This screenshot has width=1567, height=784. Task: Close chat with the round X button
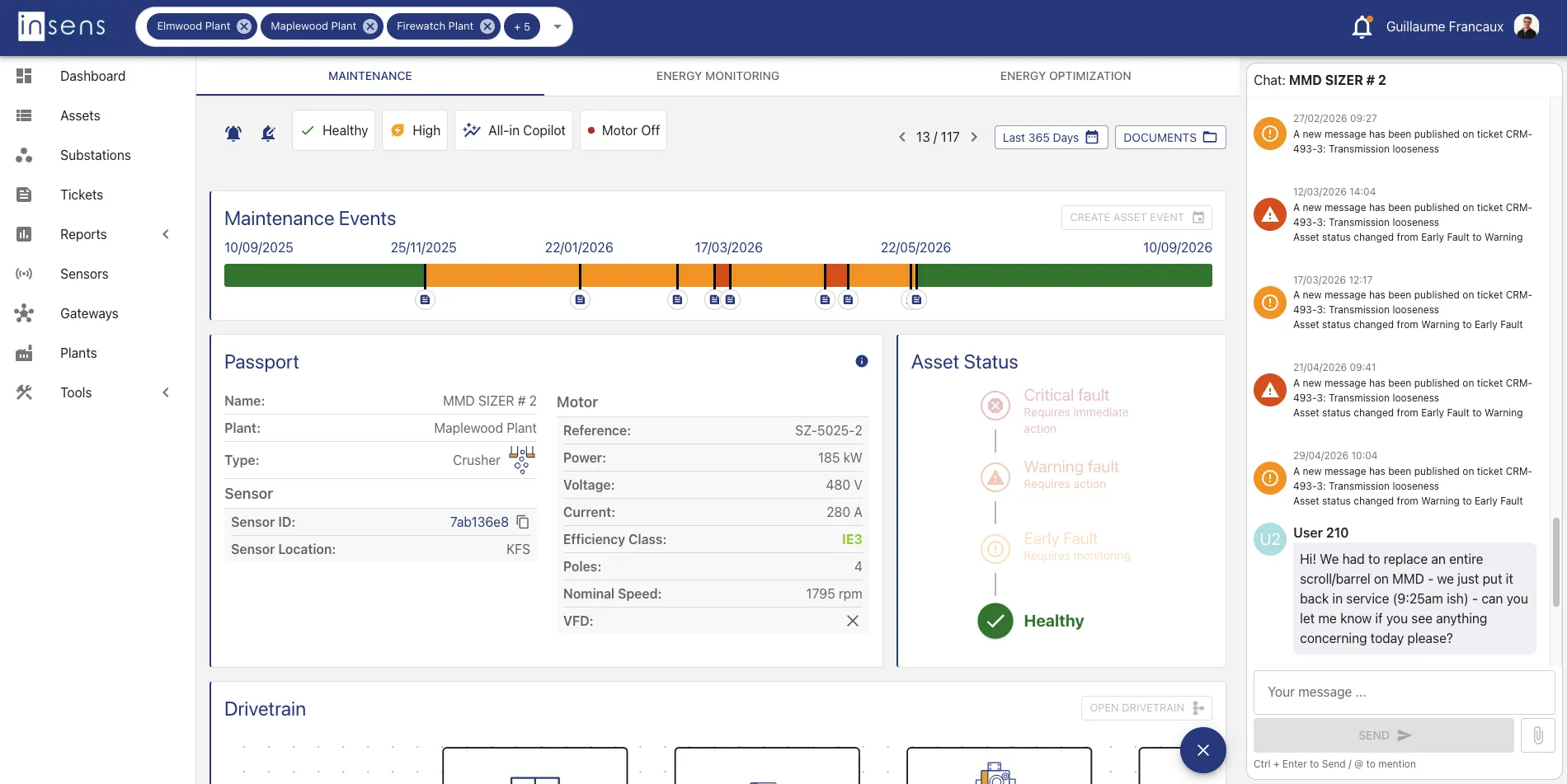tap(1203, 750)
